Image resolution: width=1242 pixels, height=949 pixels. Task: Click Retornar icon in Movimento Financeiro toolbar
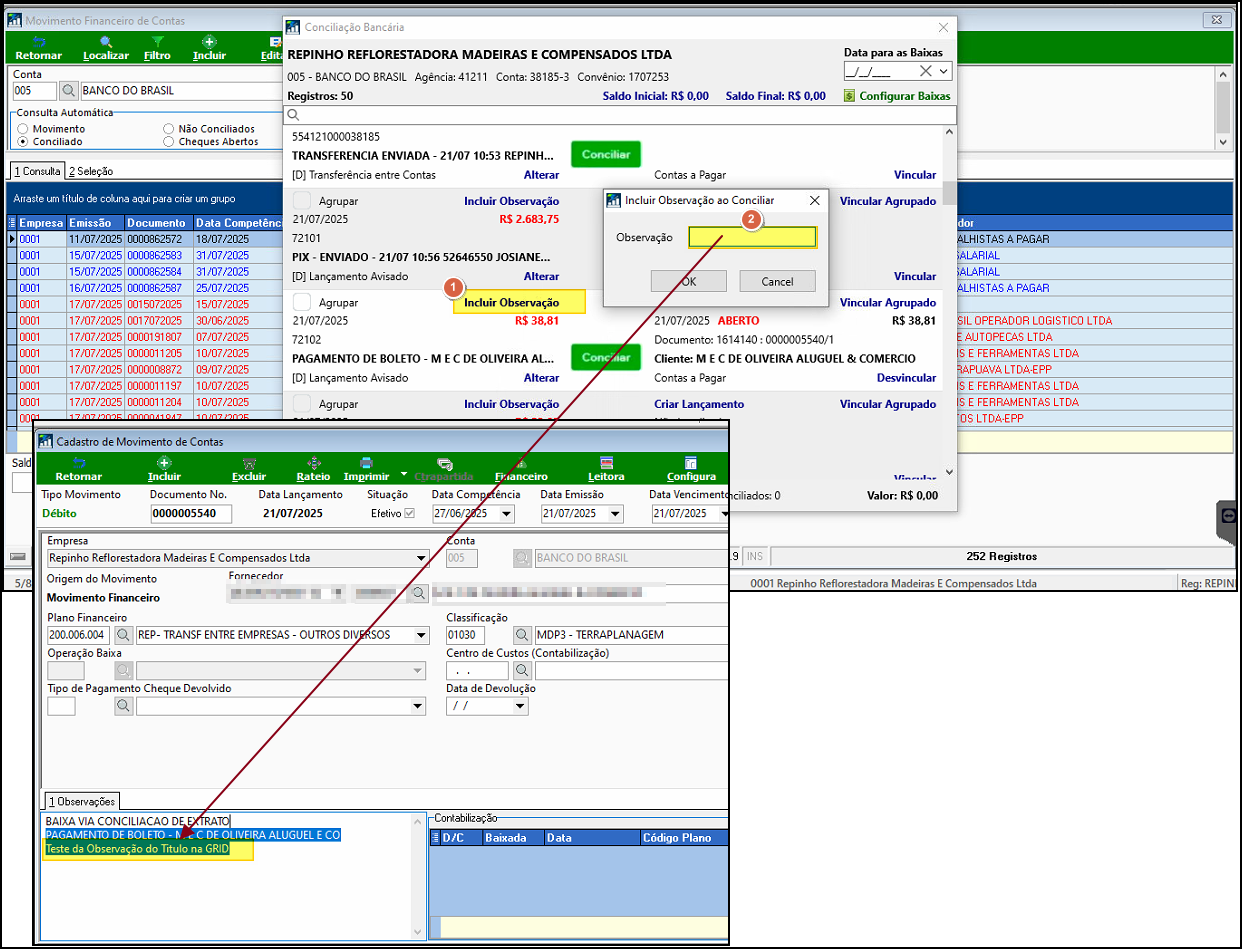[x=39, y=42]
